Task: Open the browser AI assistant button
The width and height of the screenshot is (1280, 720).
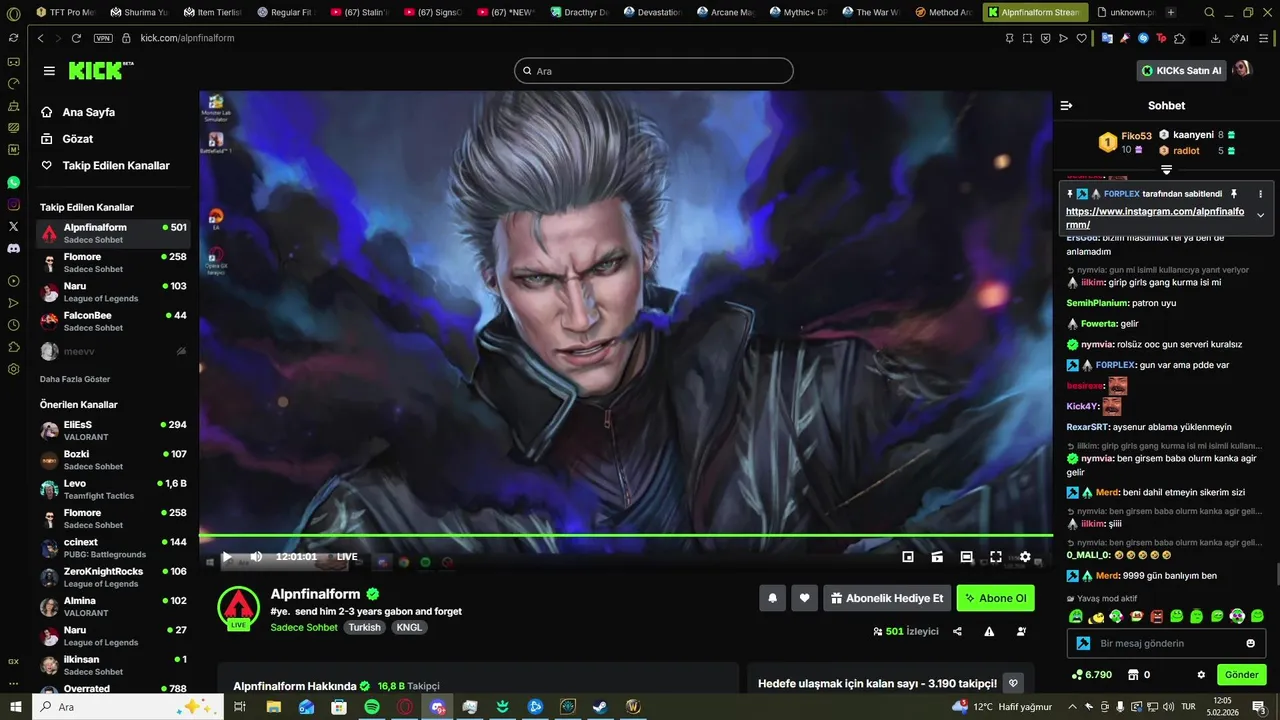Action: tap(1239, 38)
